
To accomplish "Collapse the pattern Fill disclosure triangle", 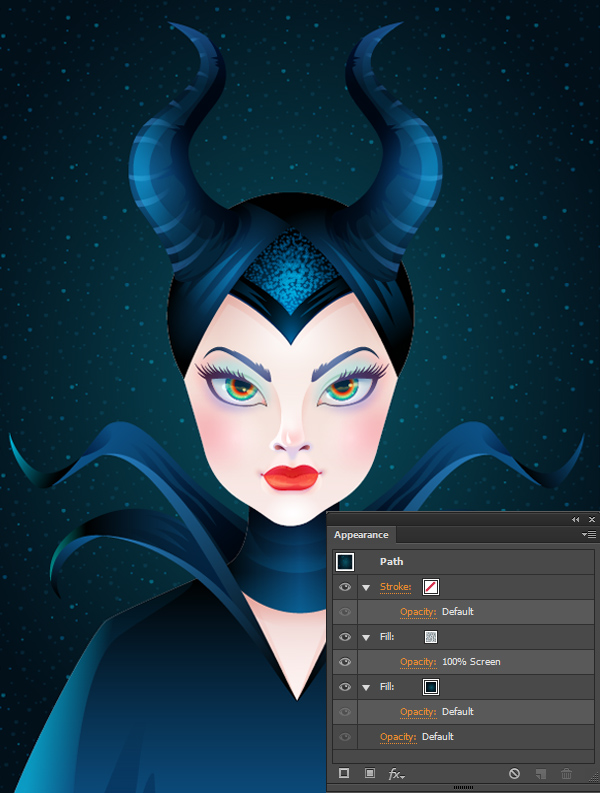I will pos(366,638).
